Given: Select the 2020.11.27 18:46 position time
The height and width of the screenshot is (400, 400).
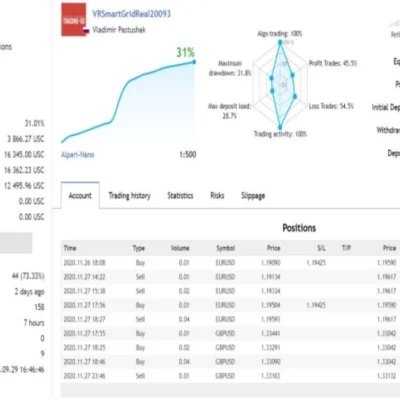Looking at the screenshot, I should coord(84,362).
